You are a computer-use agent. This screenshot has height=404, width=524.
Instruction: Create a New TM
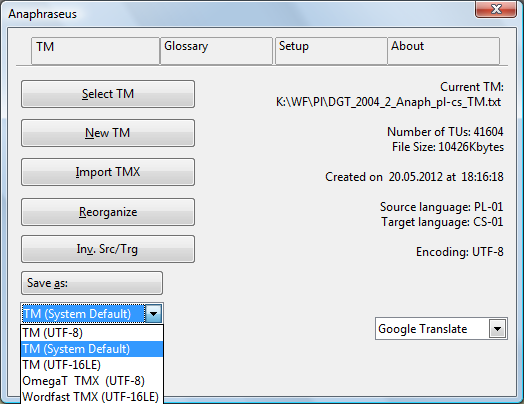(x=108, y=133)
